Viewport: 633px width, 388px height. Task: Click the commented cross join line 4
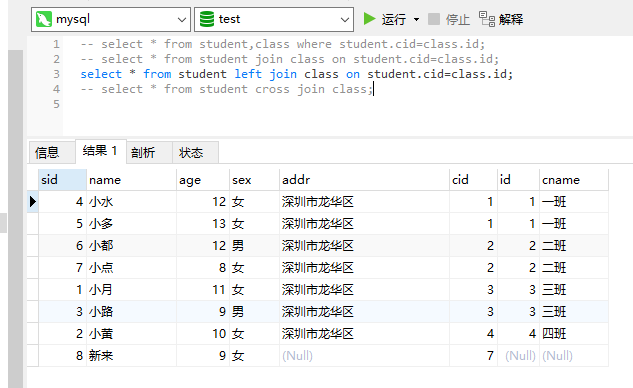pyautogui.click(x=226, y=89)
